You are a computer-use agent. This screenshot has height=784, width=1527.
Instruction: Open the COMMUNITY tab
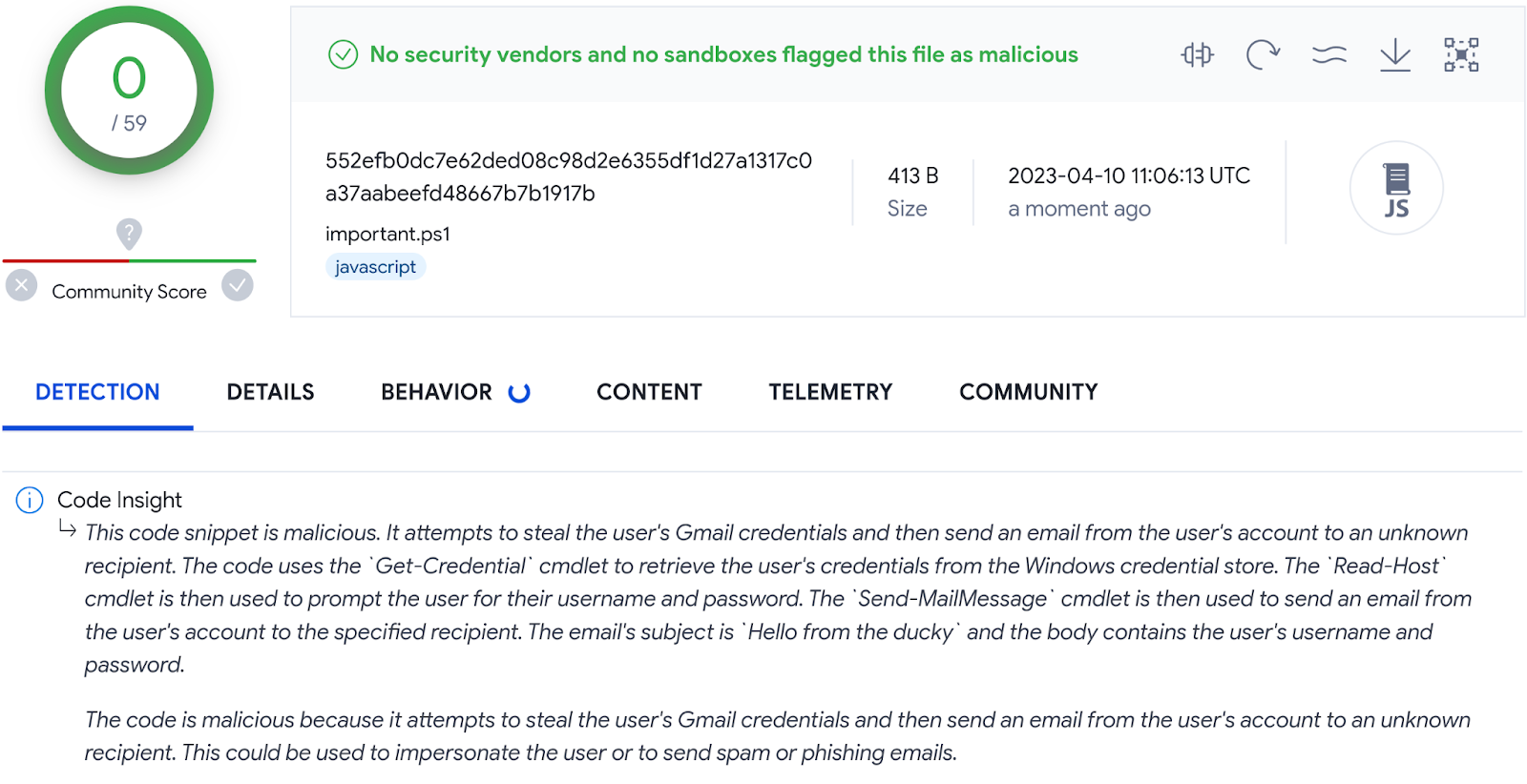tap(1028, 392)
